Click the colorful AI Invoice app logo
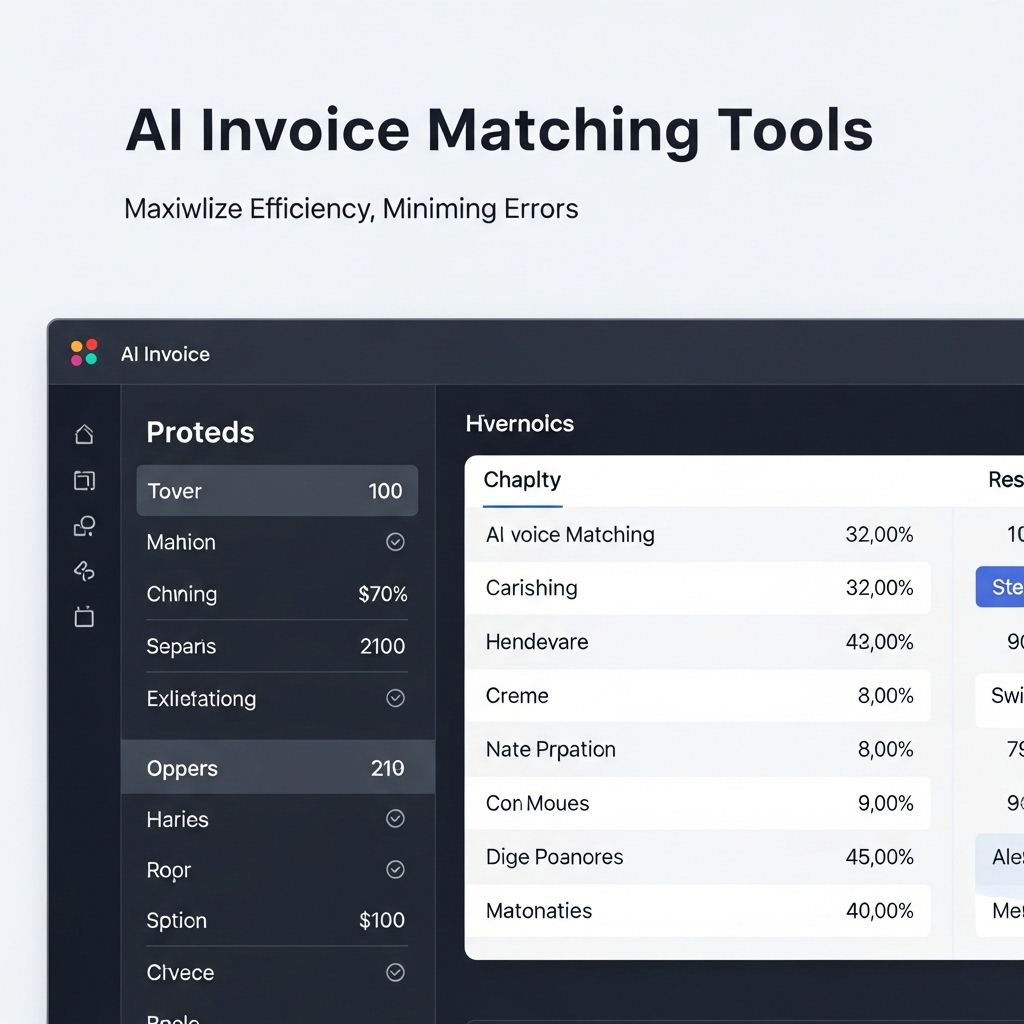This screenshot has height=1024, width=1024. click(84, 353)
